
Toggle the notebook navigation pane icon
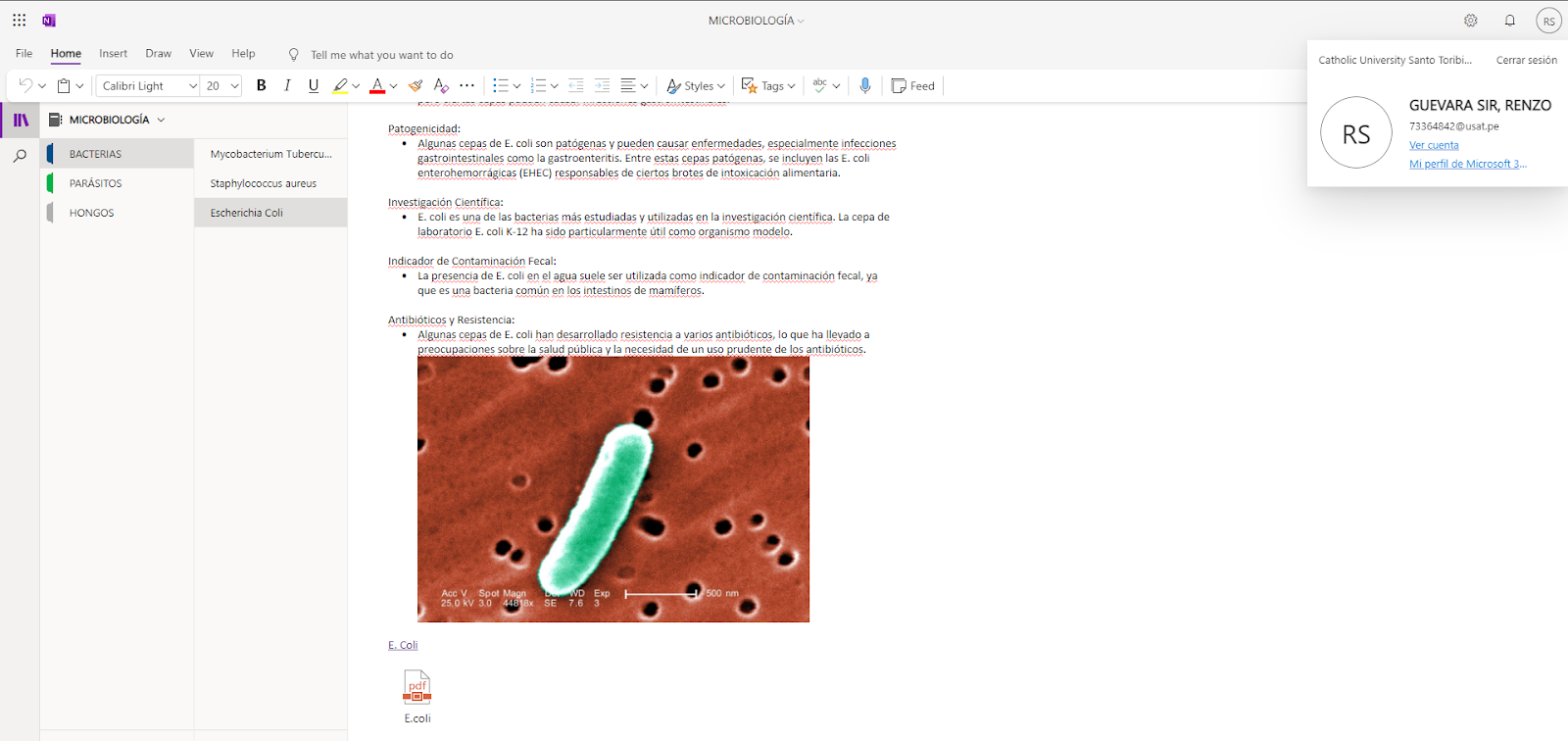(21, 120)
